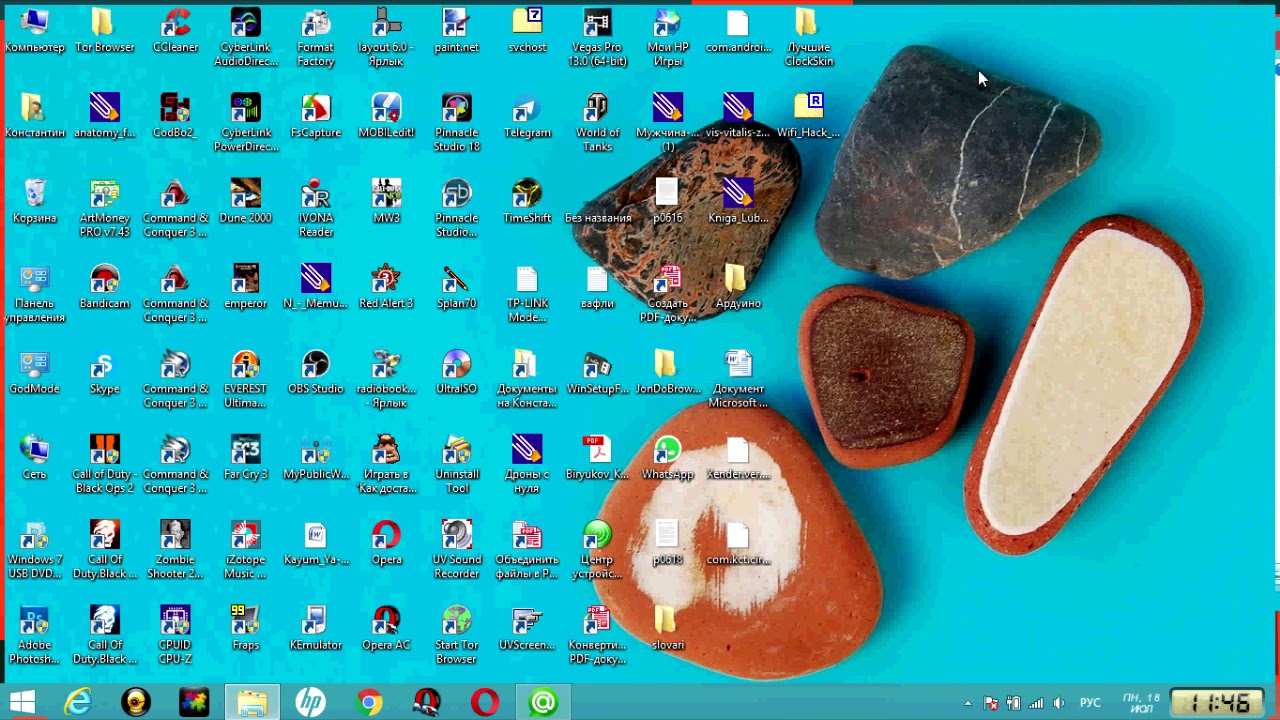Open the UltraISO shortcut
The height and width of the screenshot is (720, 1280).
click(457, 372)
